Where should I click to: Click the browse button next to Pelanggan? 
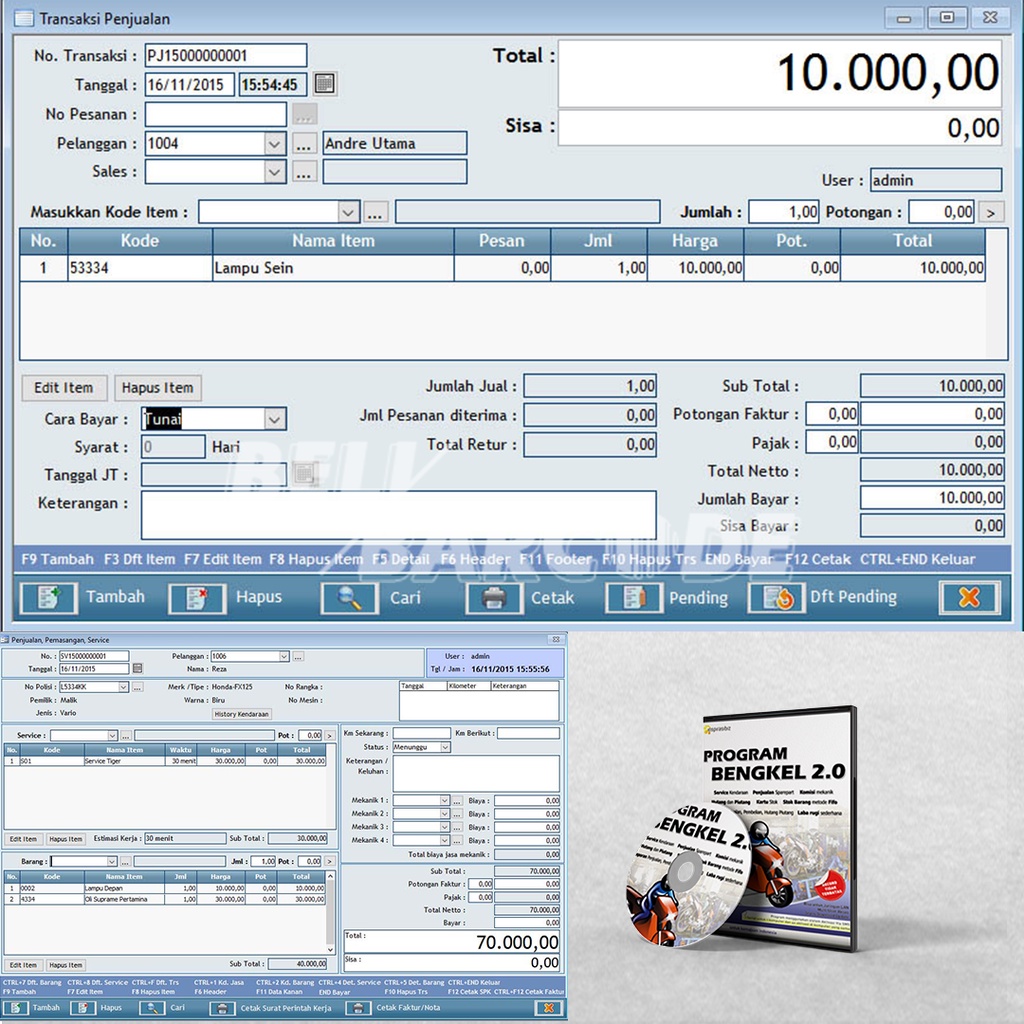pyautogui.click(x=305, y=144)
